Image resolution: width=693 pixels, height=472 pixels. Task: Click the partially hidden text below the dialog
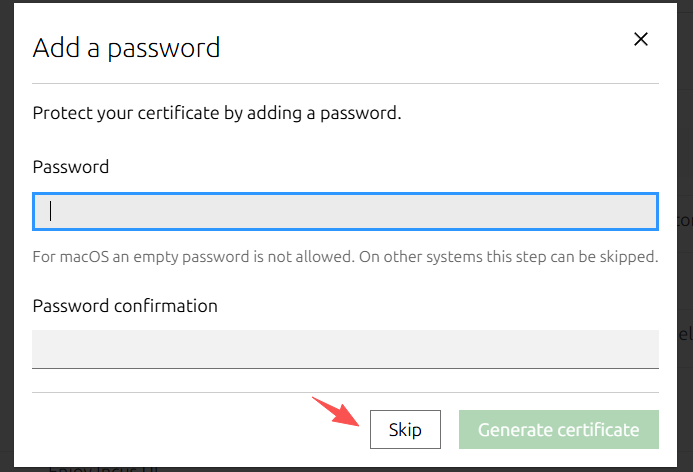[103, 469]
